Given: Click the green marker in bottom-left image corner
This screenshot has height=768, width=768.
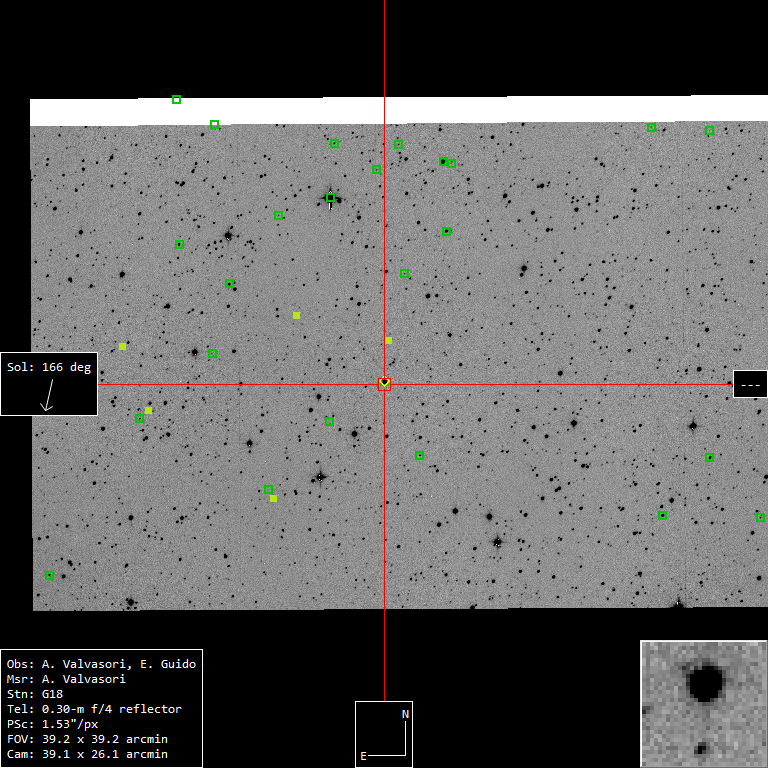Looking at the screenshot, I should click(49, 575).
